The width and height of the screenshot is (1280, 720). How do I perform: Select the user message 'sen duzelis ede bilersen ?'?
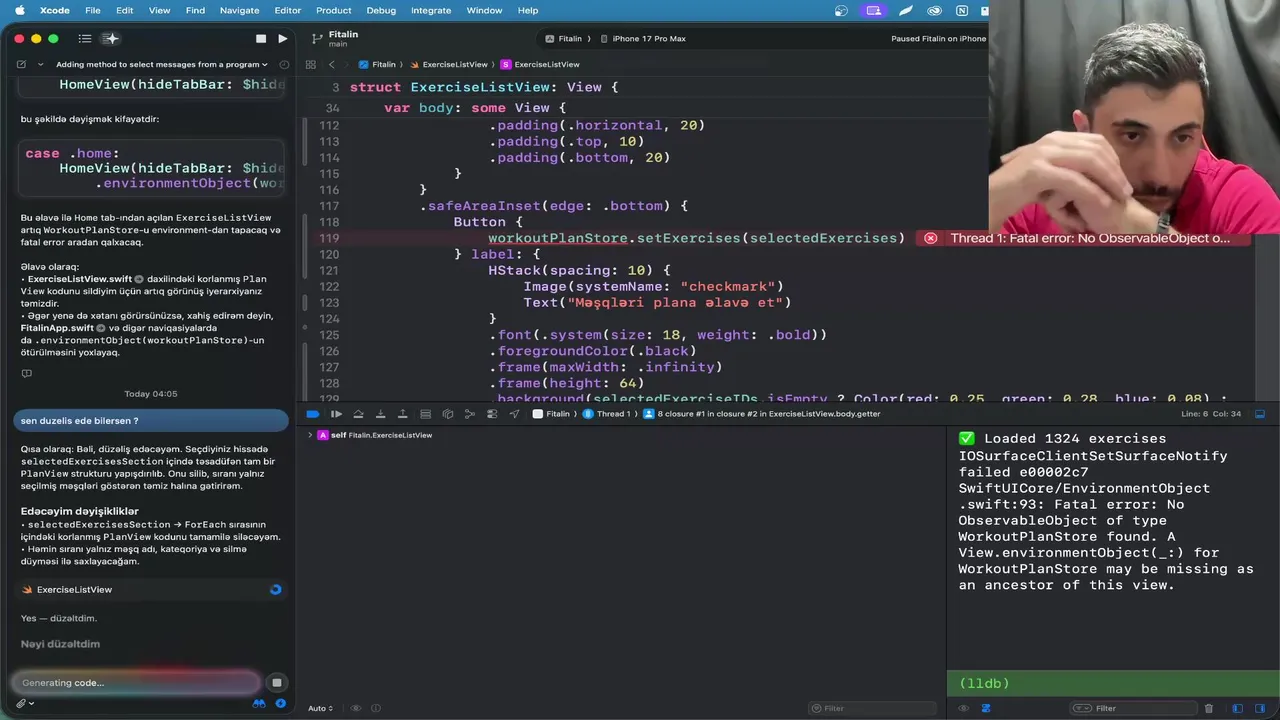[x=151, y=421]
